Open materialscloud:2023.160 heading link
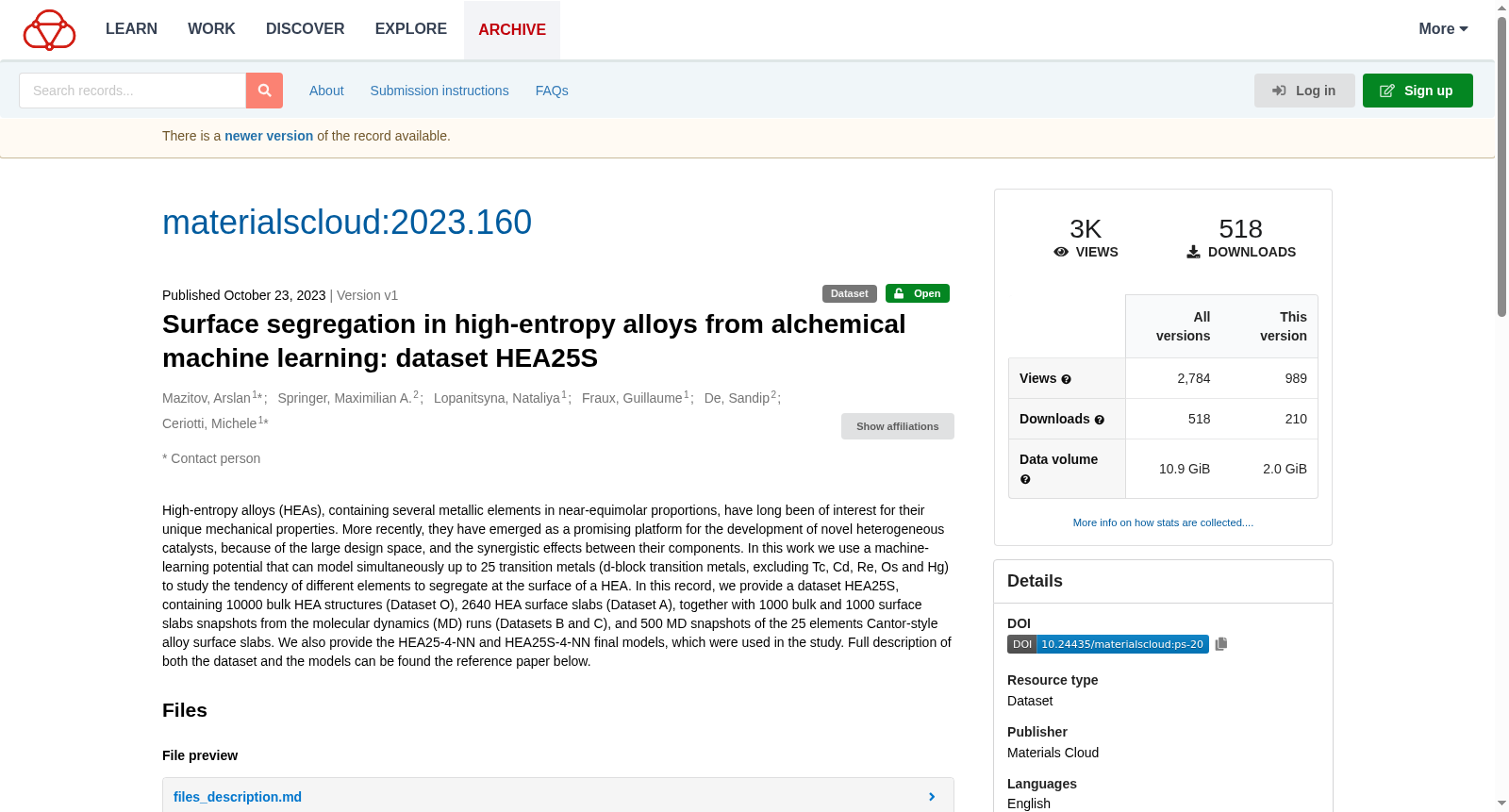1509x812 pixels. [347, 223]
